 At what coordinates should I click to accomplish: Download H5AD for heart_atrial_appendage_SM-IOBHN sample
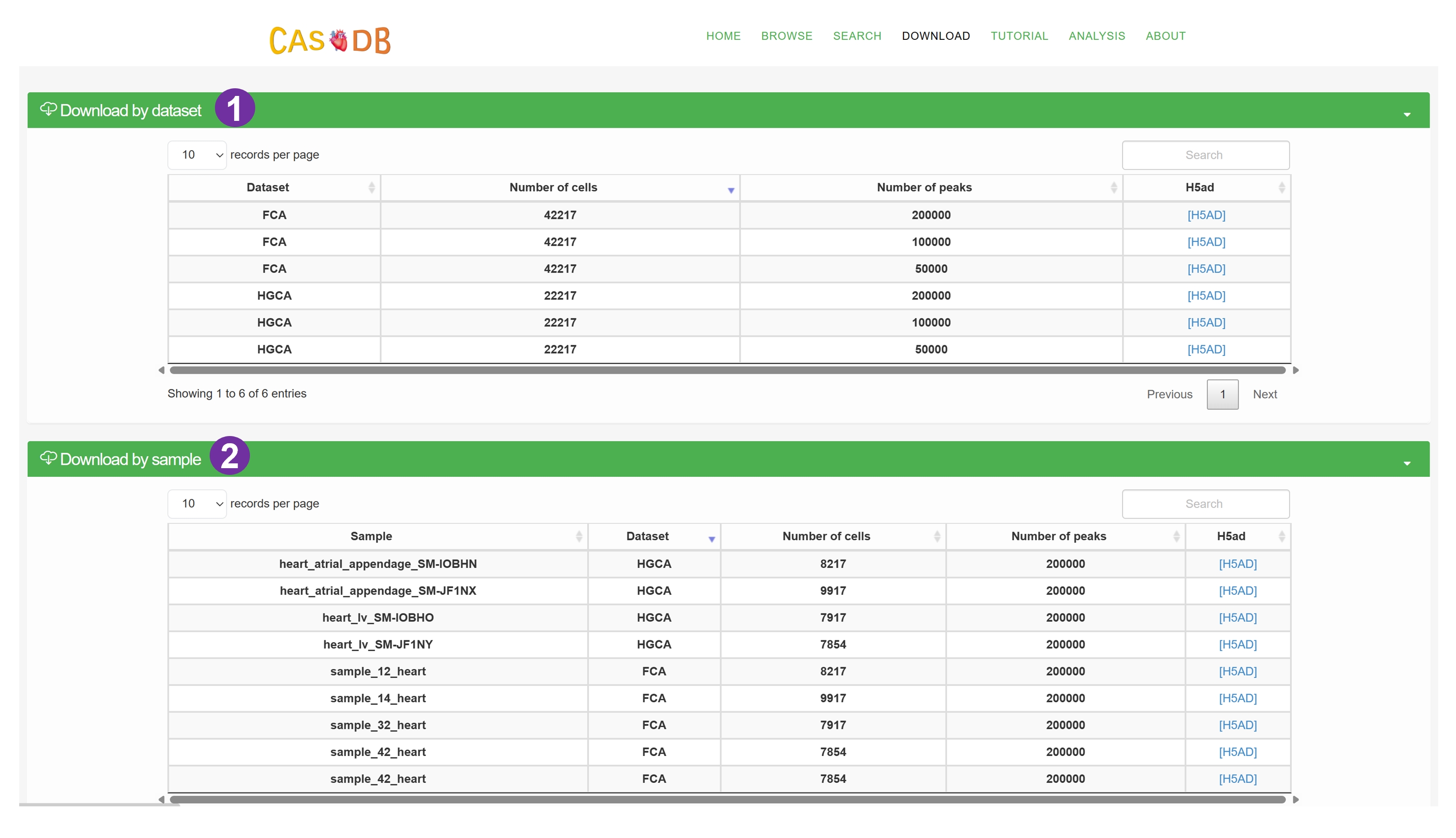coord(1237,564)
